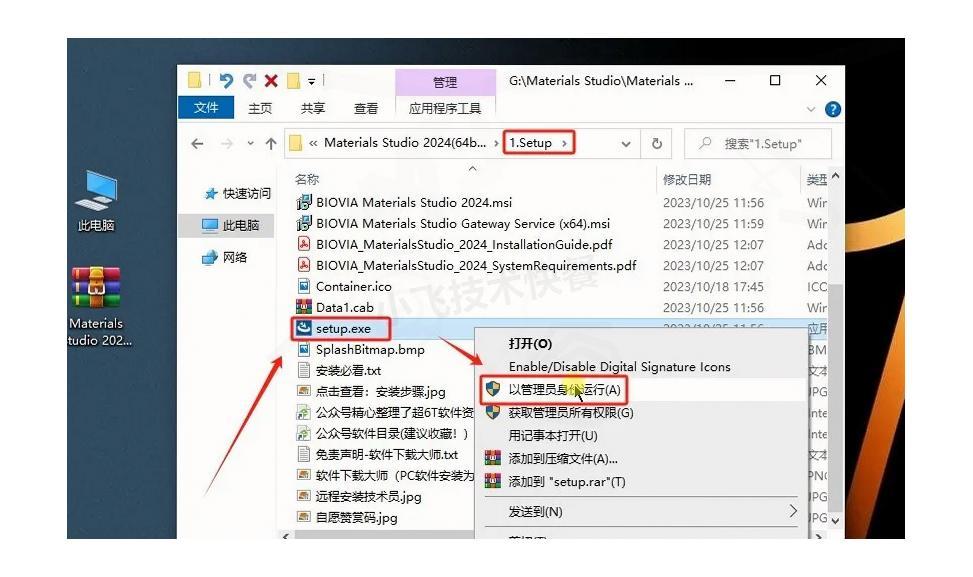Choose 以管理员身份运行 from context menu
The image size is (973, 577).
(x=564, y=389)
